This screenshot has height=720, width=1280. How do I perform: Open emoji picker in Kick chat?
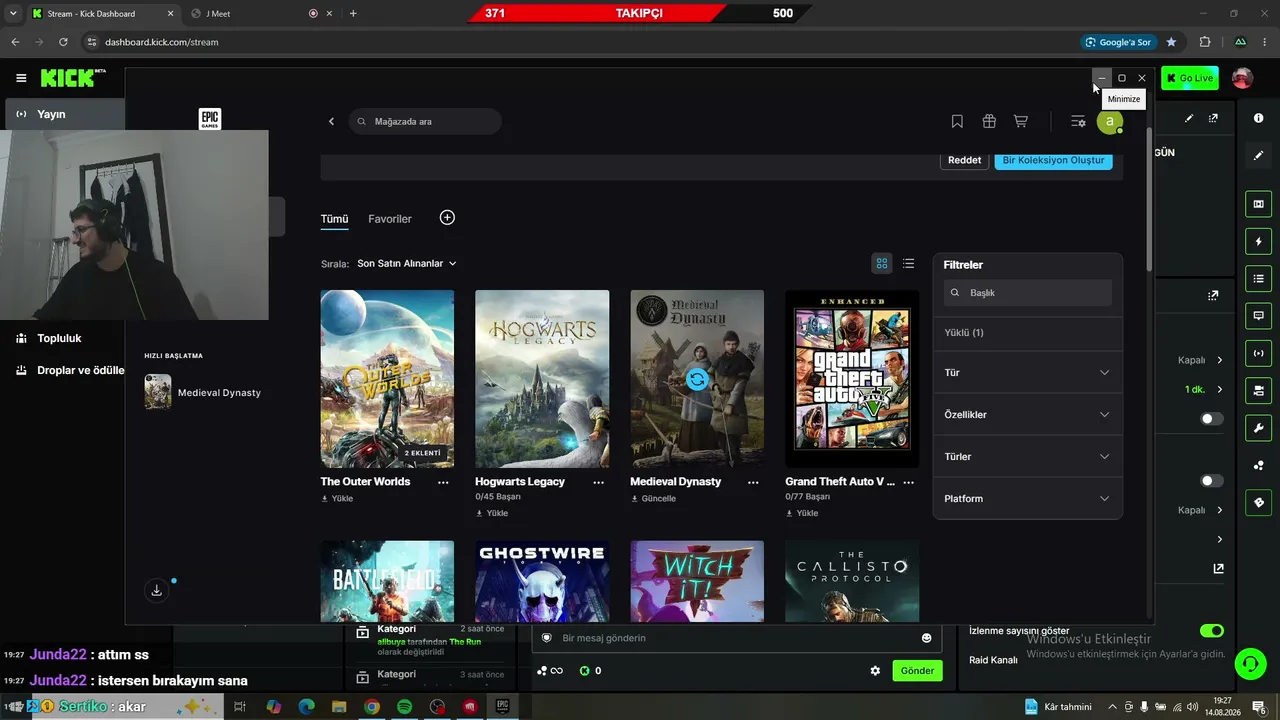tap(926, 638)
